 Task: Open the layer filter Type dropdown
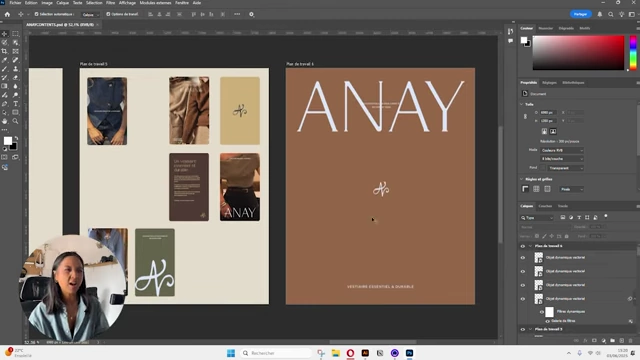point(537,218)
